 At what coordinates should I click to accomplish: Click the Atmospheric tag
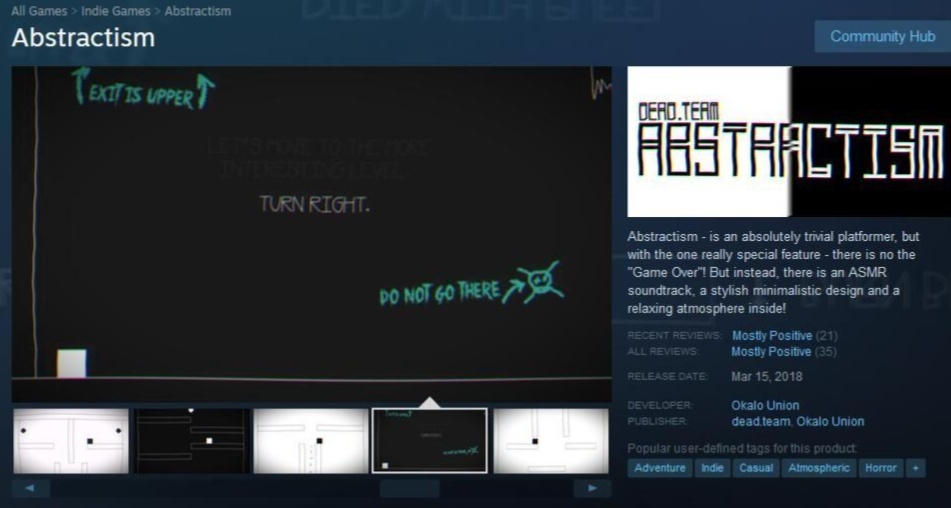pos(819,468)
